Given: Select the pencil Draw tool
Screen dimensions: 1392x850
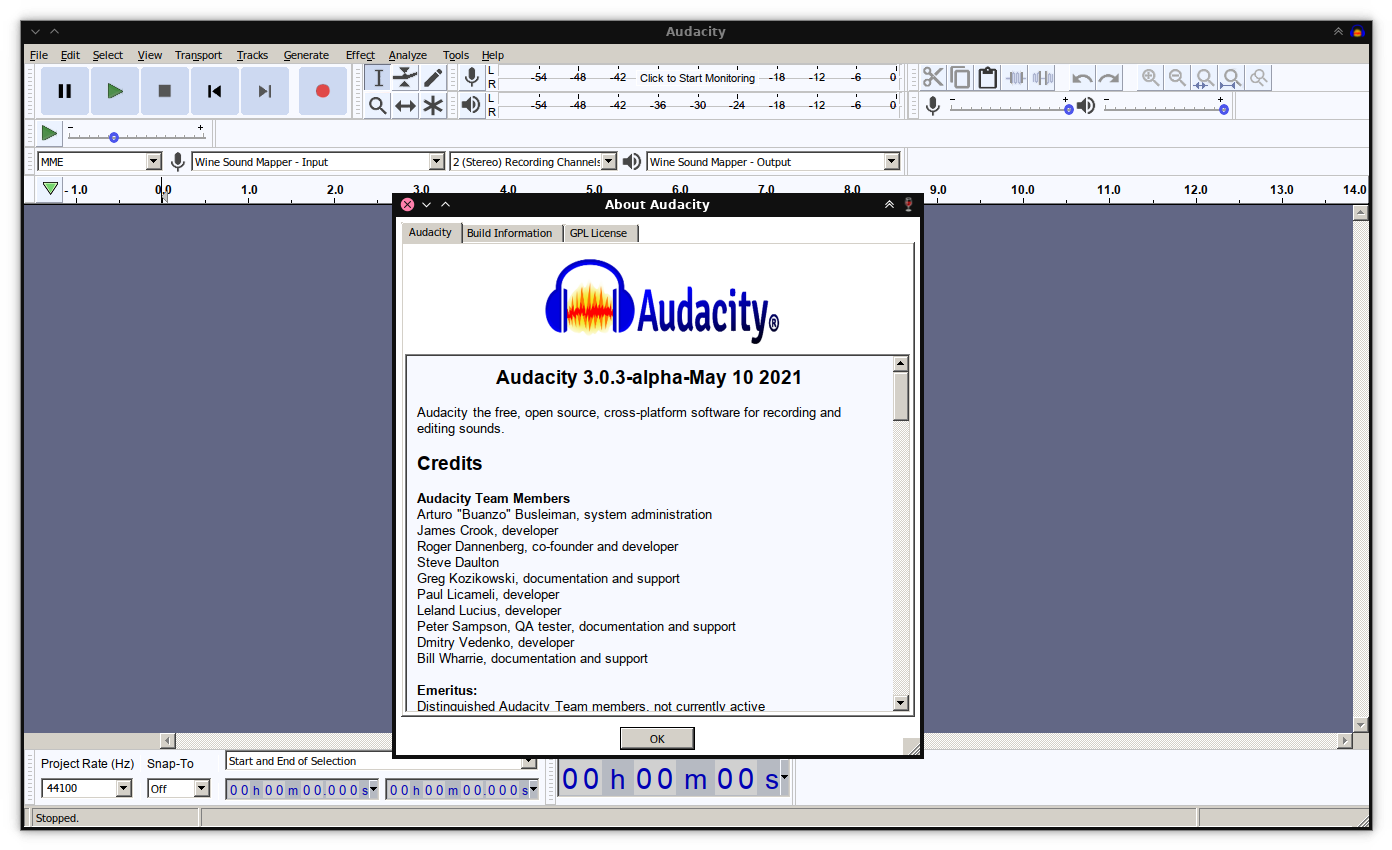Looking at the screenshot, I should point(432,78).
